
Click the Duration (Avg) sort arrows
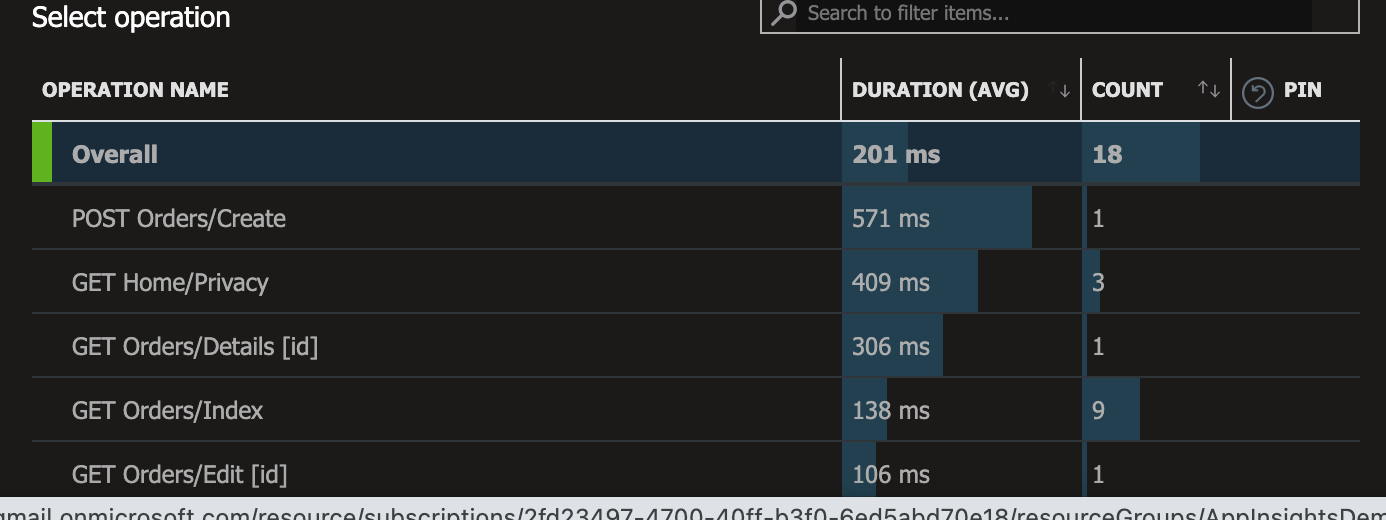click(1061, 90)
